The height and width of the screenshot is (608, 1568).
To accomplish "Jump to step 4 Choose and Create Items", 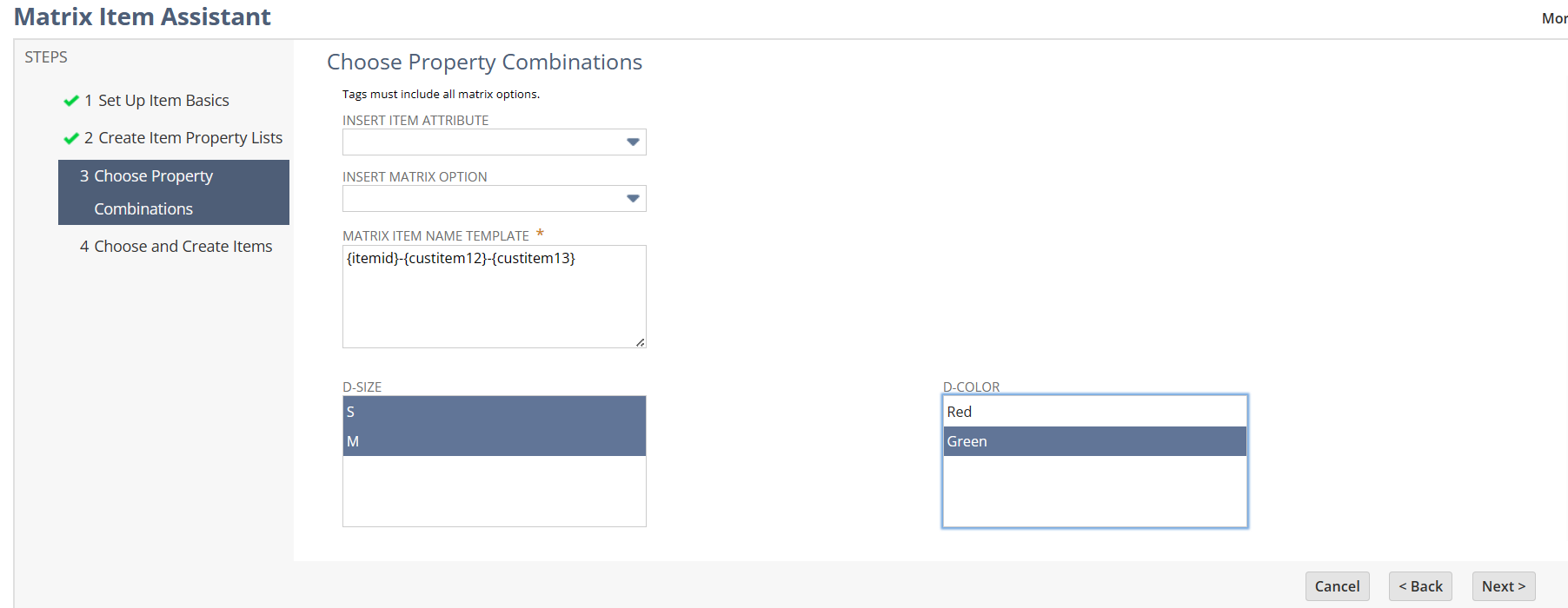I will (x=183, y=247).
